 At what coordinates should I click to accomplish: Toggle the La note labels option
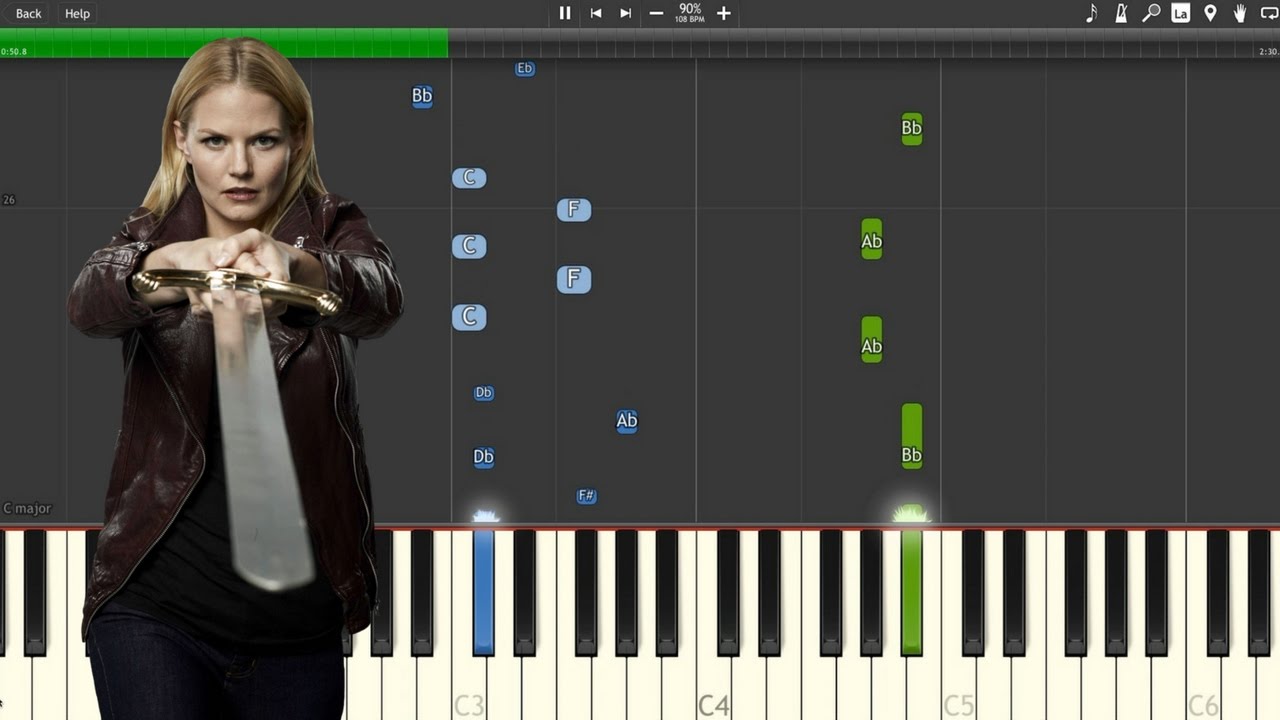pyautogui.click(x=1181, y=13)
